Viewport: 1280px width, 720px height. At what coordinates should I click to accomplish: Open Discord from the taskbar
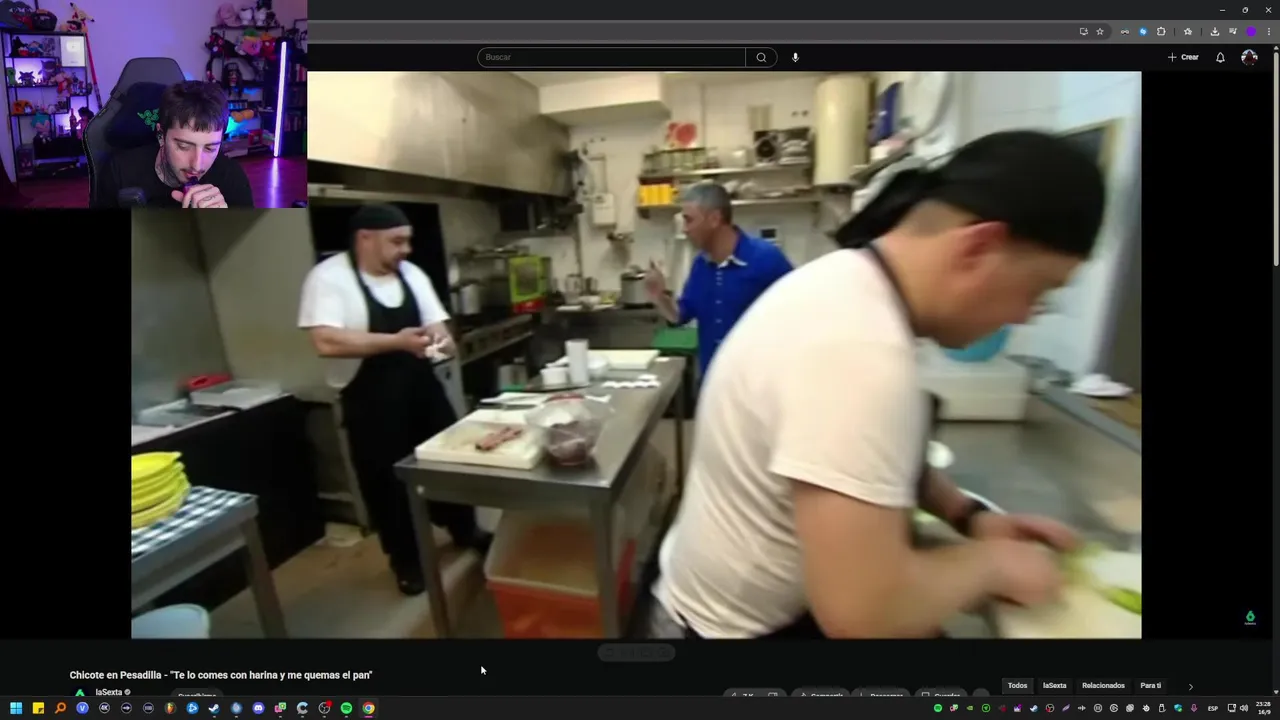[x=258, y=708]
